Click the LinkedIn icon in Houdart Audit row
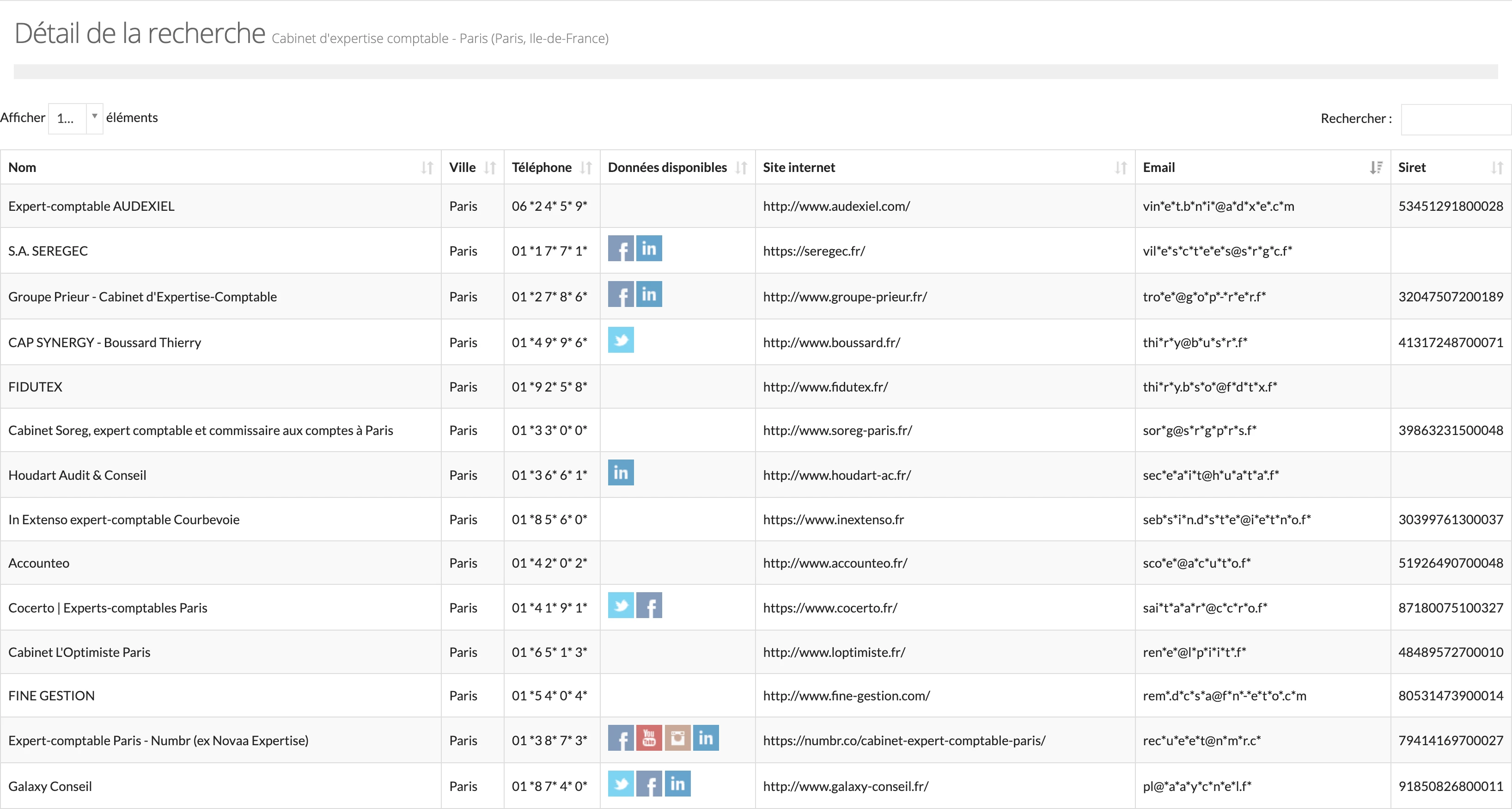Image resolution: width=1512 pixels, height=809 pixels. (x=621, y=472)
